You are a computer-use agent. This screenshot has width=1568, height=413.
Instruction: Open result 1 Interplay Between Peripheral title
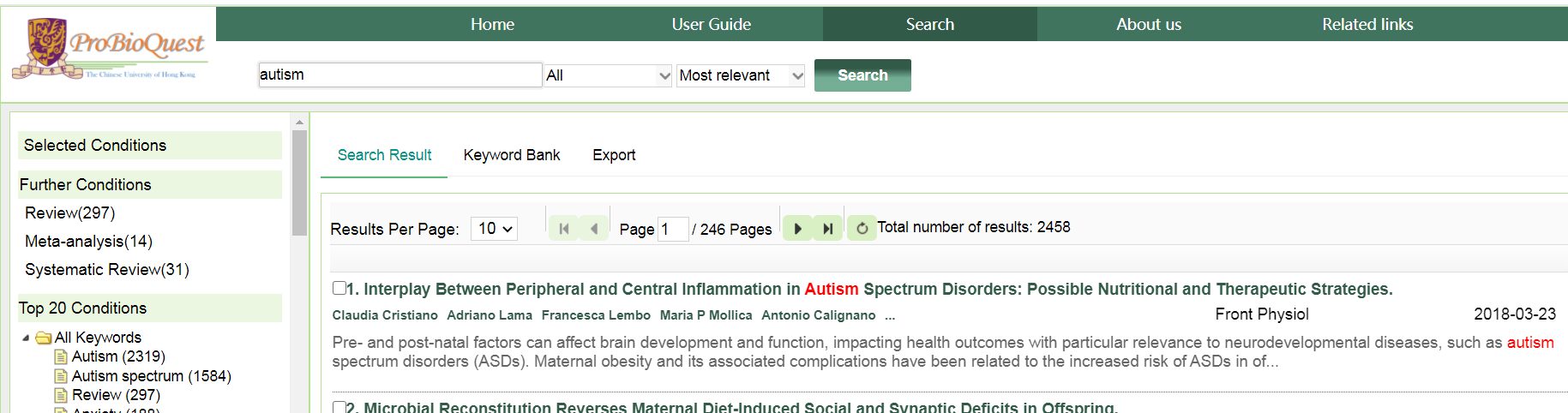pos(869,289)
